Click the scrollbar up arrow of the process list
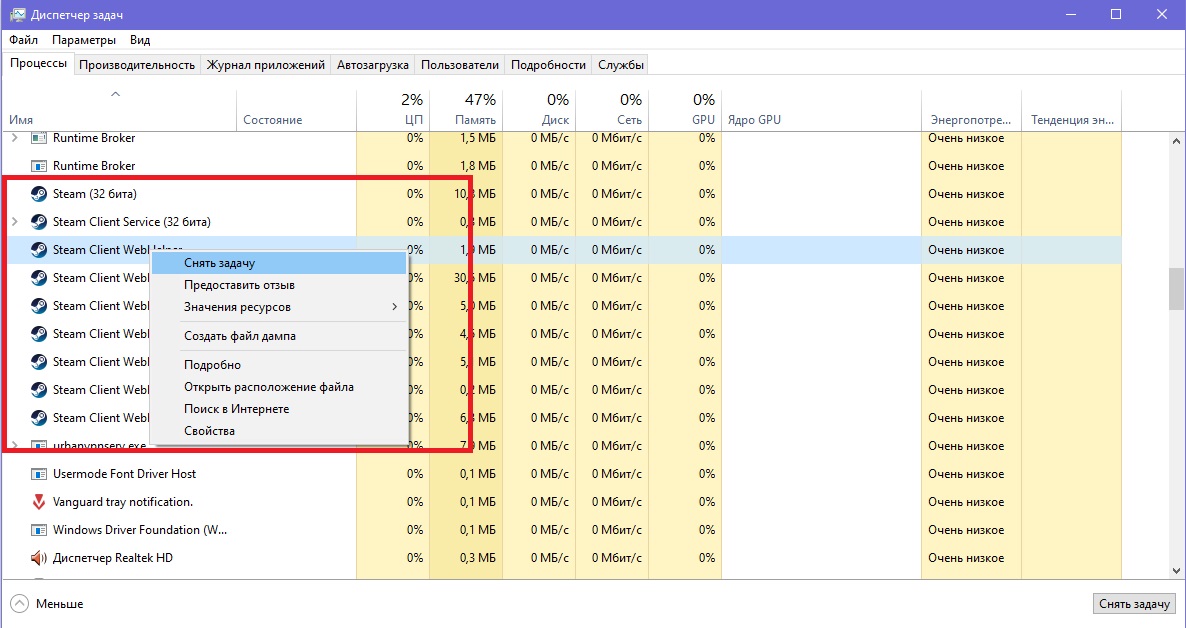Screen dimensions: 1186x628 [1176, 141]
